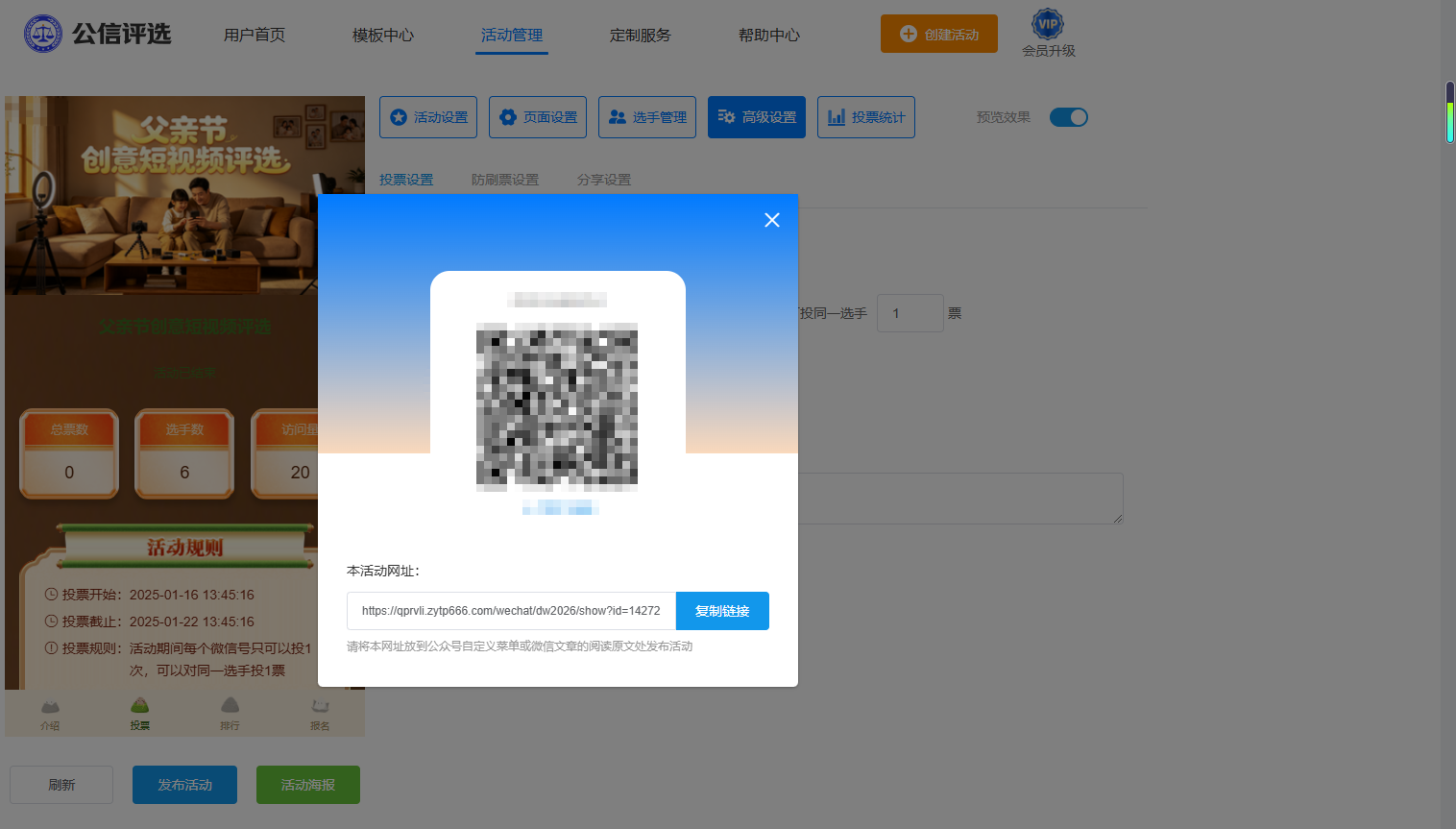Click the clock icon beside 投票开始
The width and height of the screenshot is (1456, 829).
(x=51, y=595)
